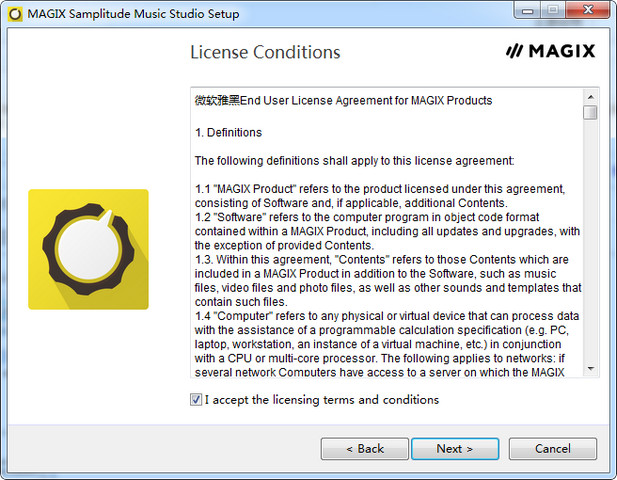Return using the Back button
Screen dimensions: 617x480
tap(365, 449)
